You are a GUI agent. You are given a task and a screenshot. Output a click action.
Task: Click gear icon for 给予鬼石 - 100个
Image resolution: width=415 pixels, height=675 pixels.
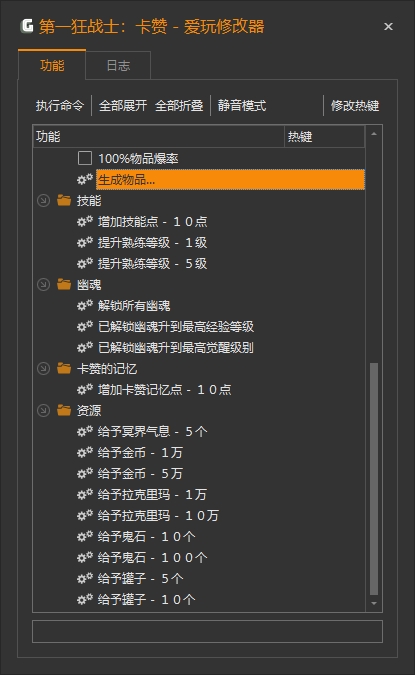85,557
